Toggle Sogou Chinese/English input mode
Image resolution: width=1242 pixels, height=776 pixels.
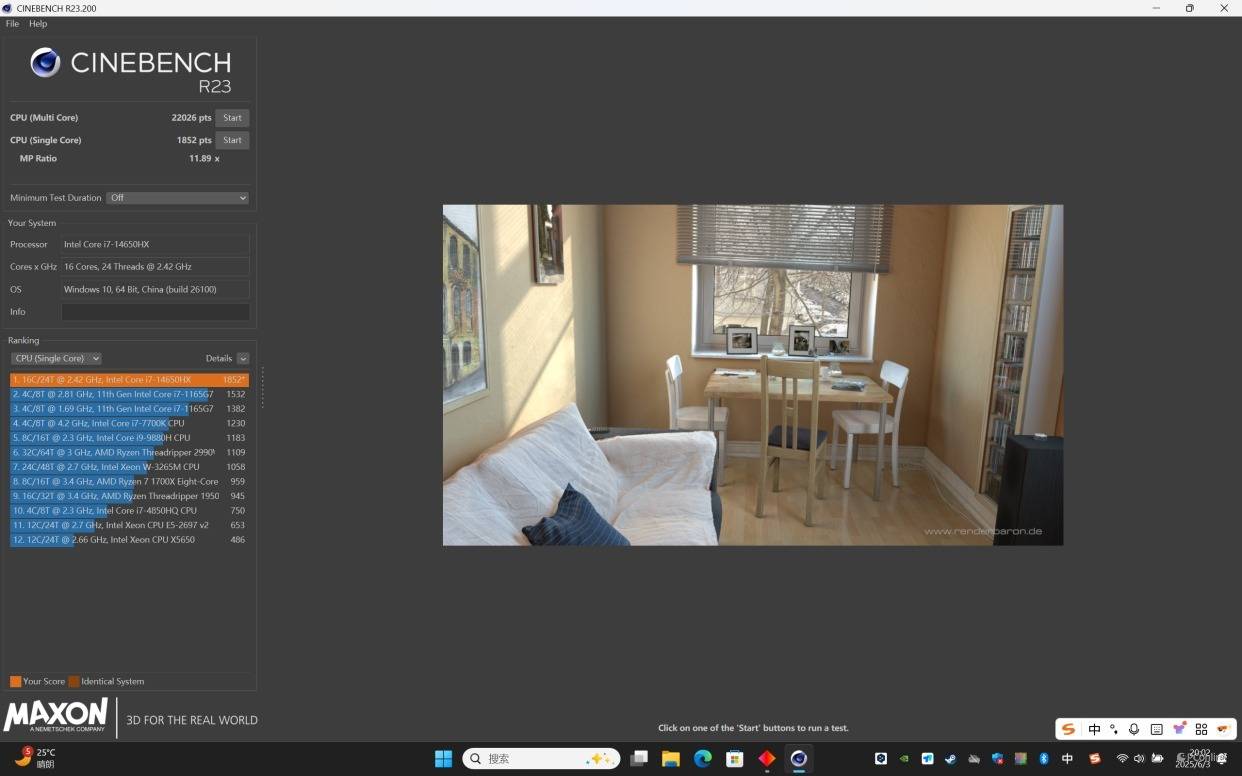[x=1094, y=729]
